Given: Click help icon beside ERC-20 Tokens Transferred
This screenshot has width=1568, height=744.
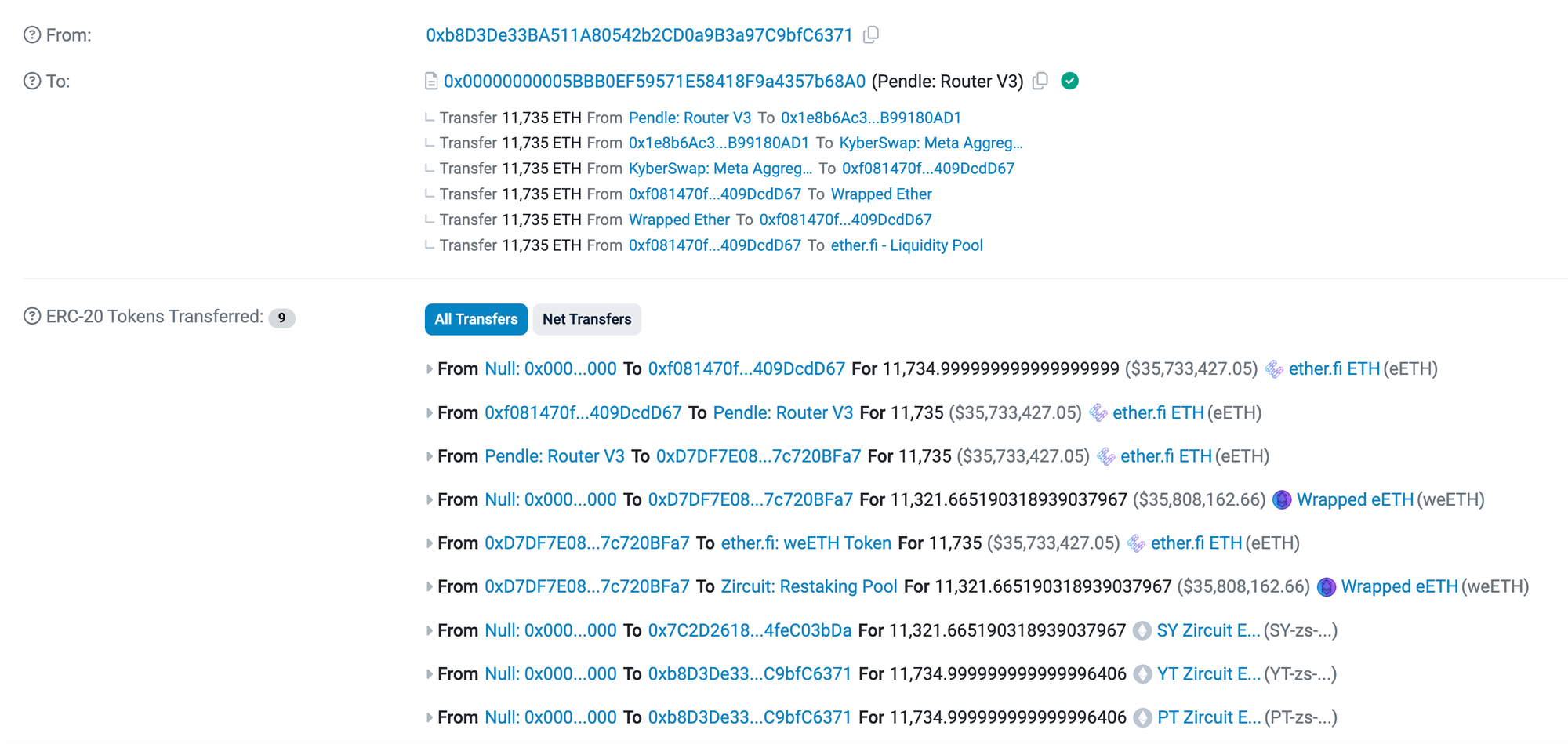Looking at the screenshot, I should 32,317.
